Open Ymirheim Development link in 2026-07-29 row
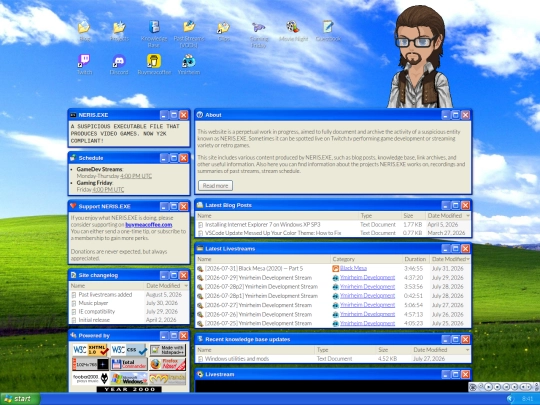This screenshot has height=405, width=540. point(367,278)
